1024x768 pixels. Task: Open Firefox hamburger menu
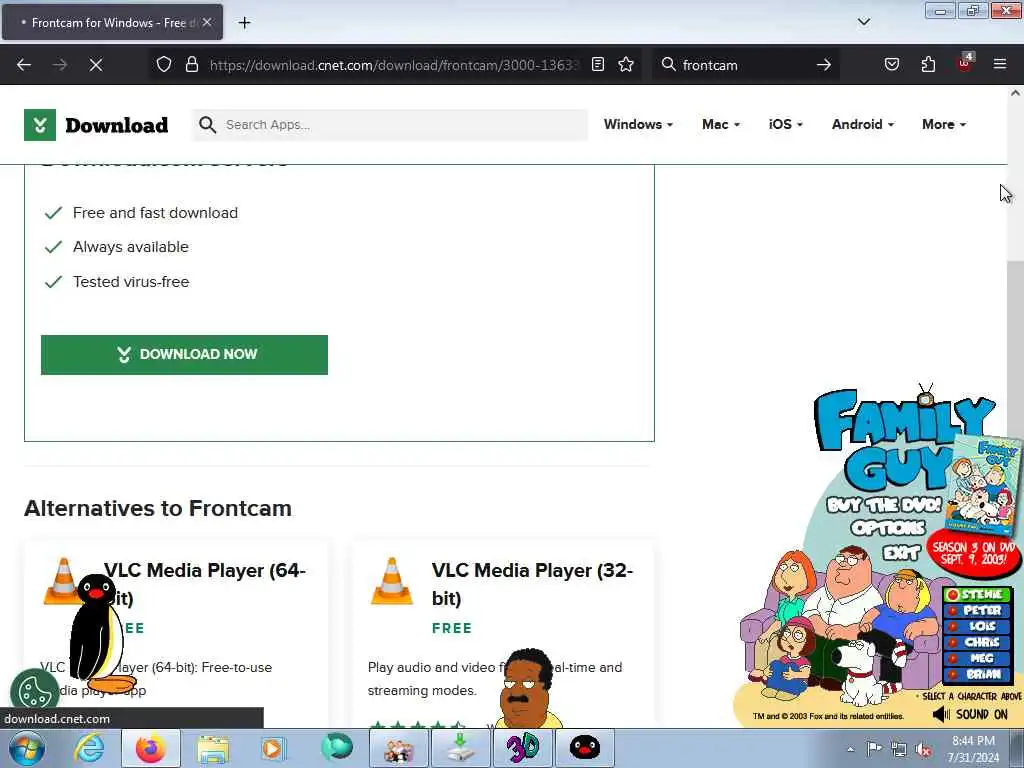pyautogui.click(x=1000, y=65)
